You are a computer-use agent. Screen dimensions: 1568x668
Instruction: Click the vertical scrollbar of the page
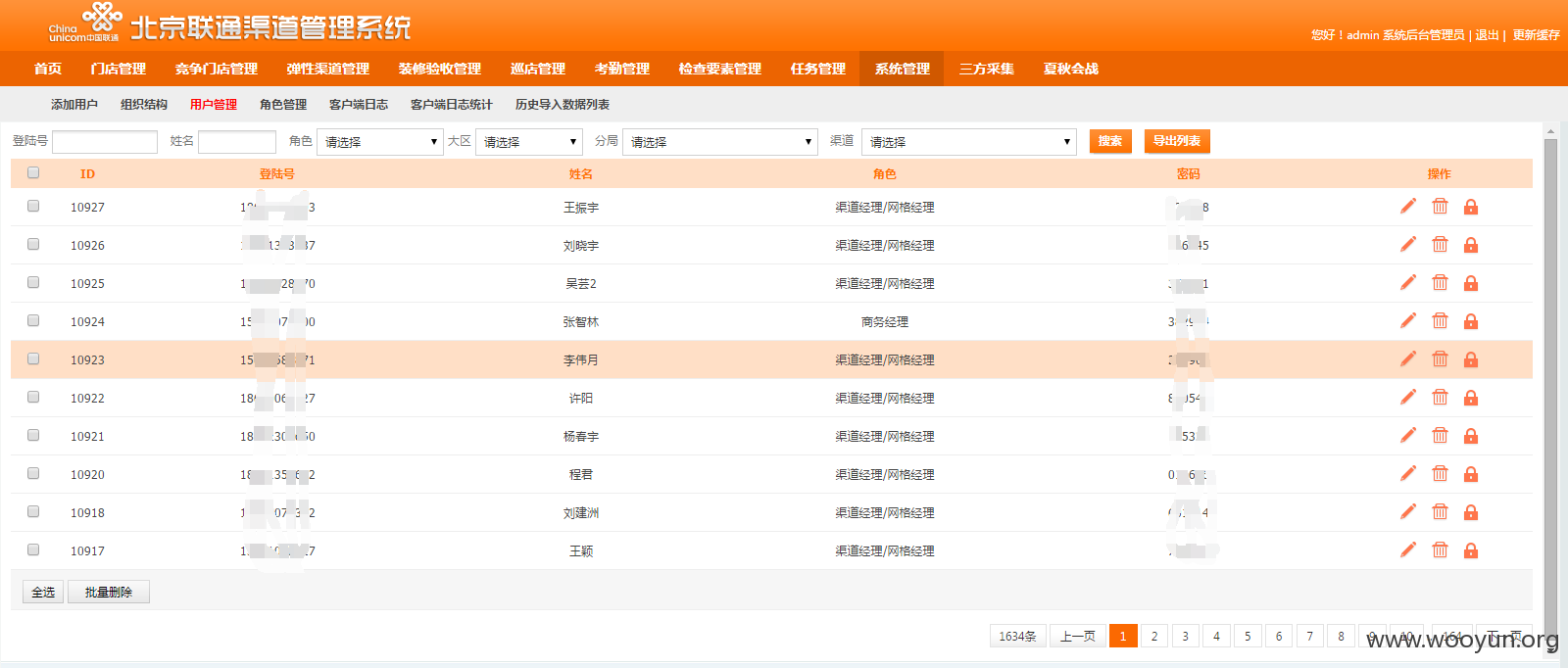pos(1550,392)
